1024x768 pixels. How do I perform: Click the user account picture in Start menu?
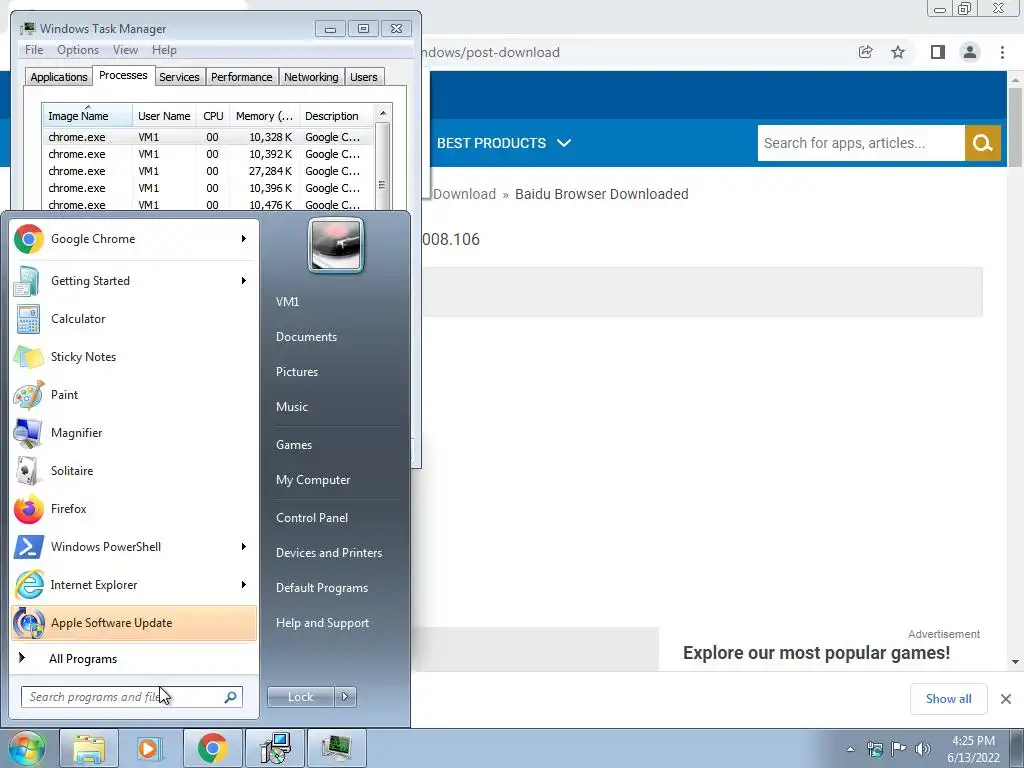click(336, 246)
